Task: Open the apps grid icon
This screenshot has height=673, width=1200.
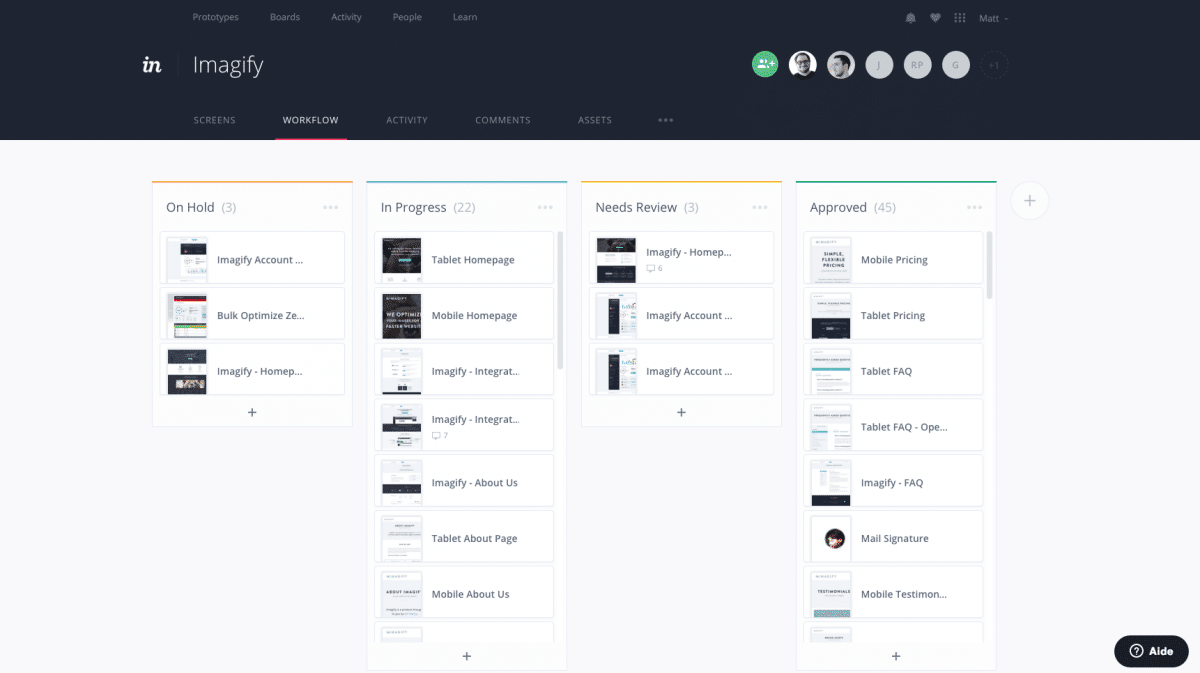Action: pyautogui.click(x=960, y=18)
